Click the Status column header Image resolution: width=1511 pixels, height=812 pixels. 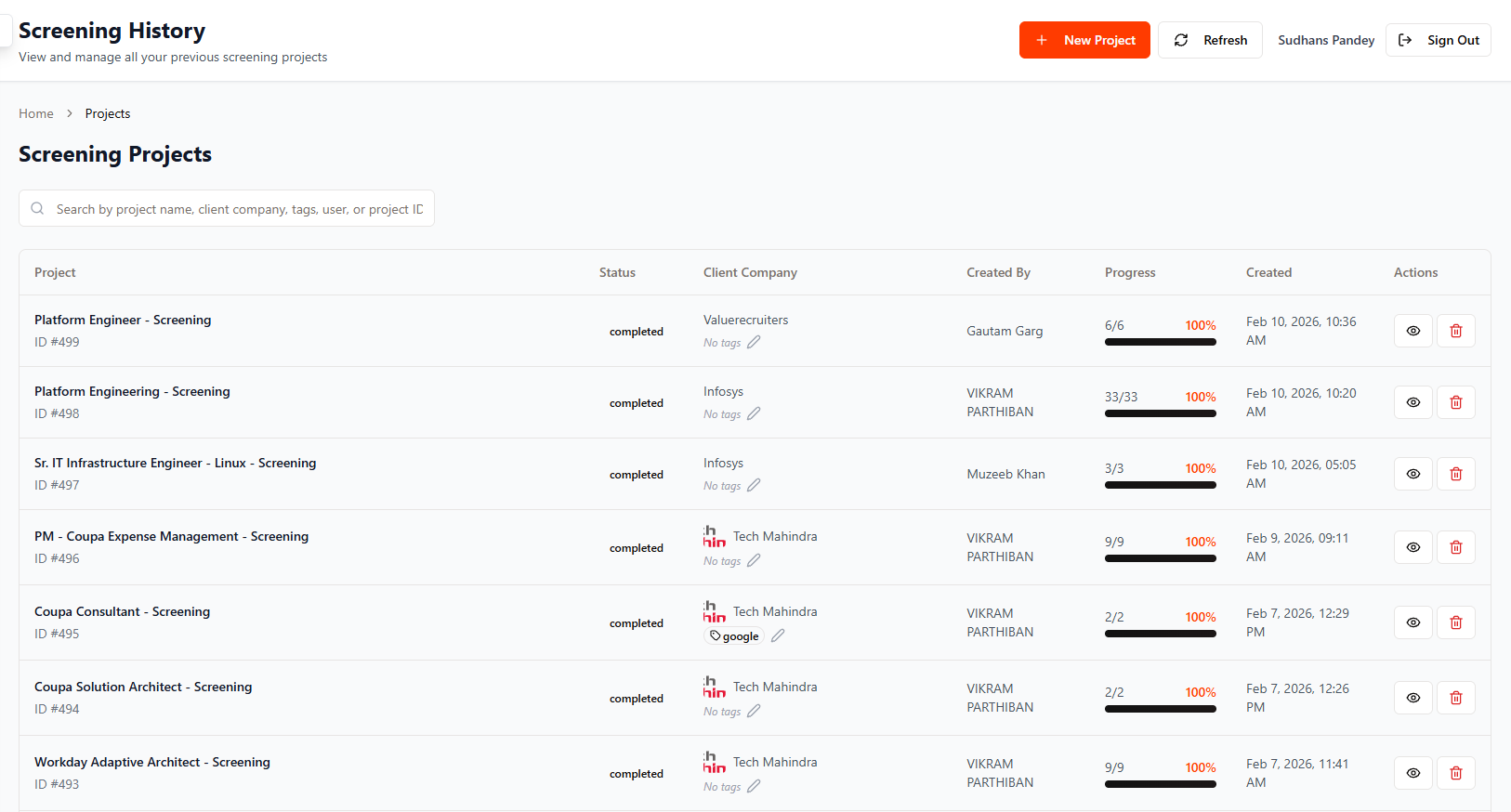[x=617, y=272]
